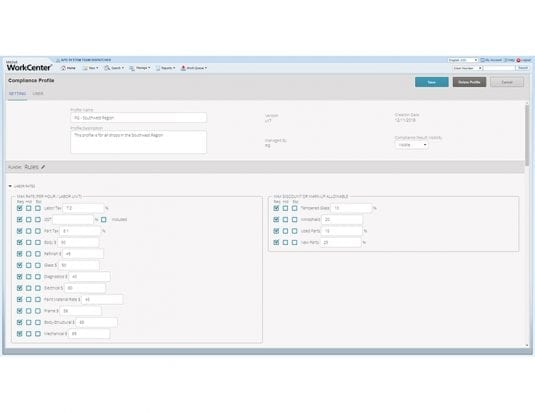
Task: Click the Labor Tax percentage field
Action: 83,208
